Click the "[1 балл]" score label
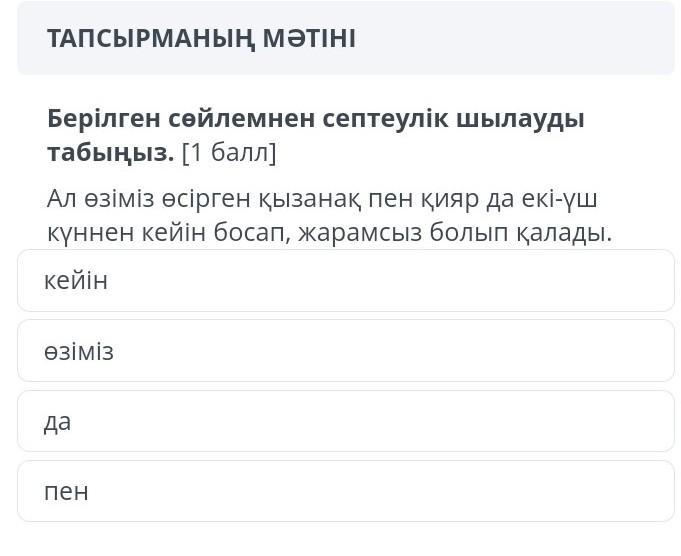Viewport: 681px width, 556px height. point(229,154)
